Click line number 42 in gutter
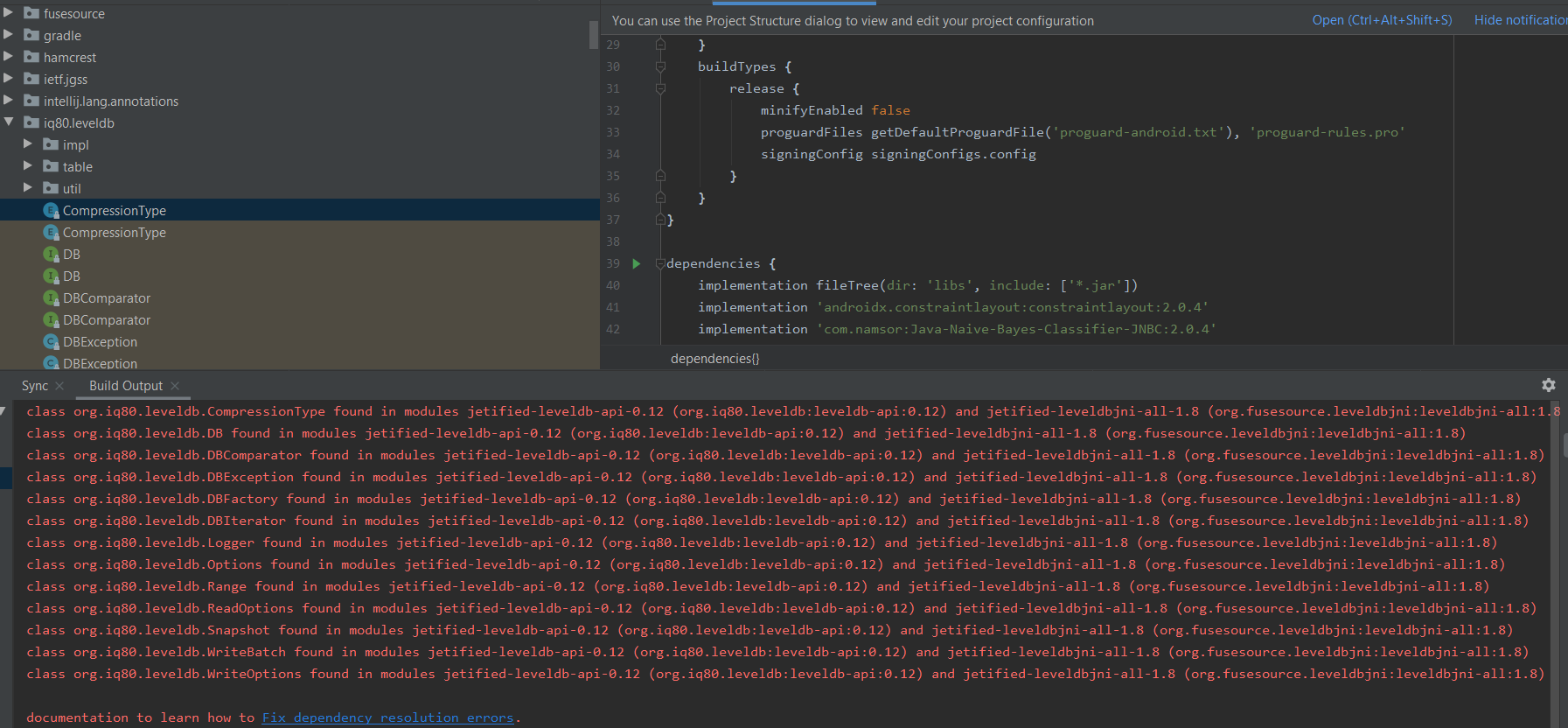This screenshot has width=1568, height=728. coord(613,329)
